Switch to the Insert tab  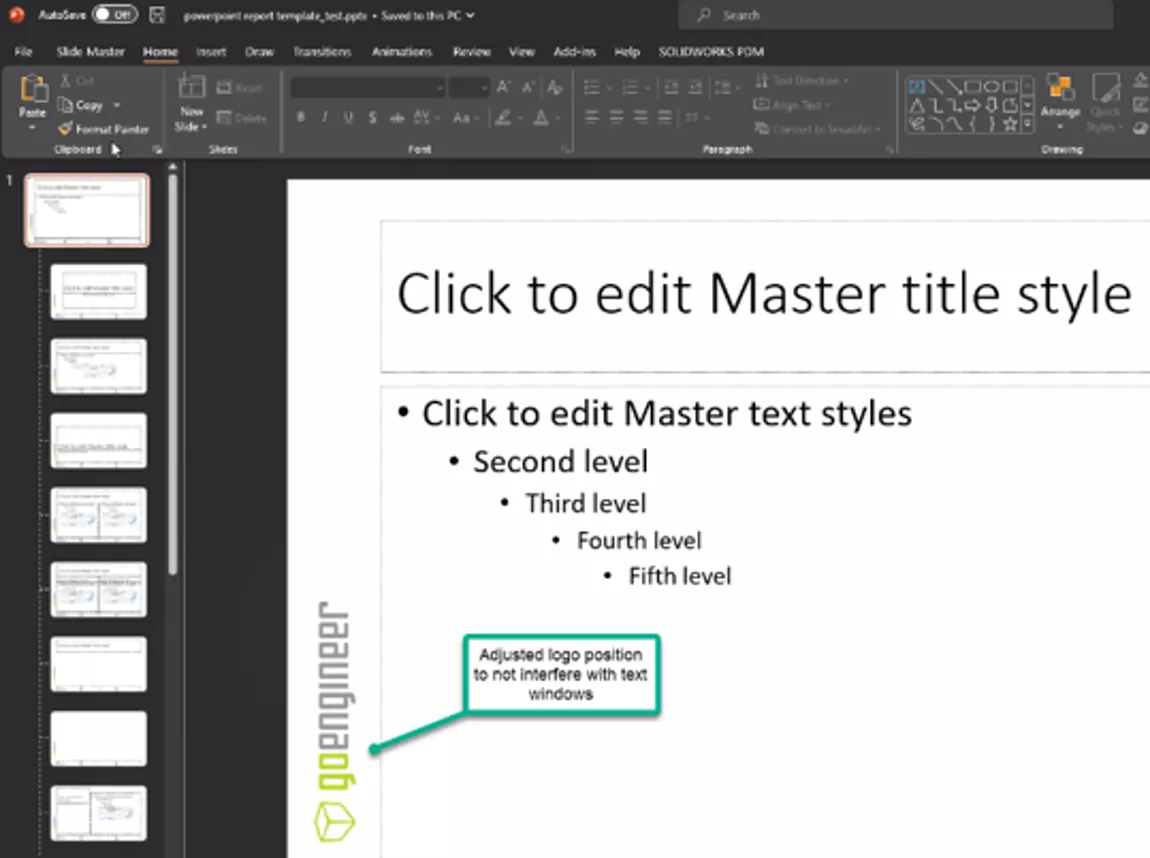211,51
